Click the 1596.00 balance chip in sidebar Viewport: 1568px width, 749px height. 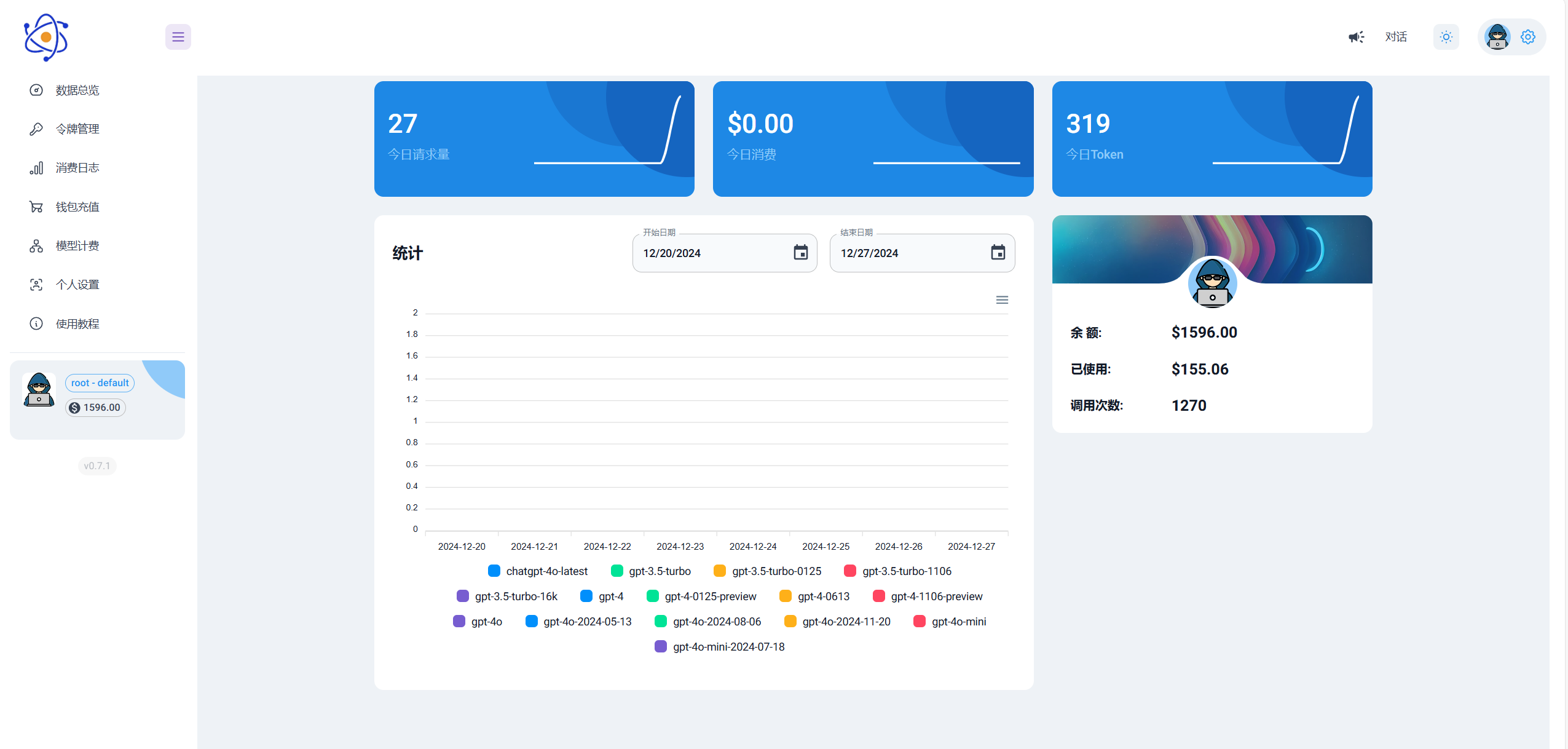pos(95,408)
